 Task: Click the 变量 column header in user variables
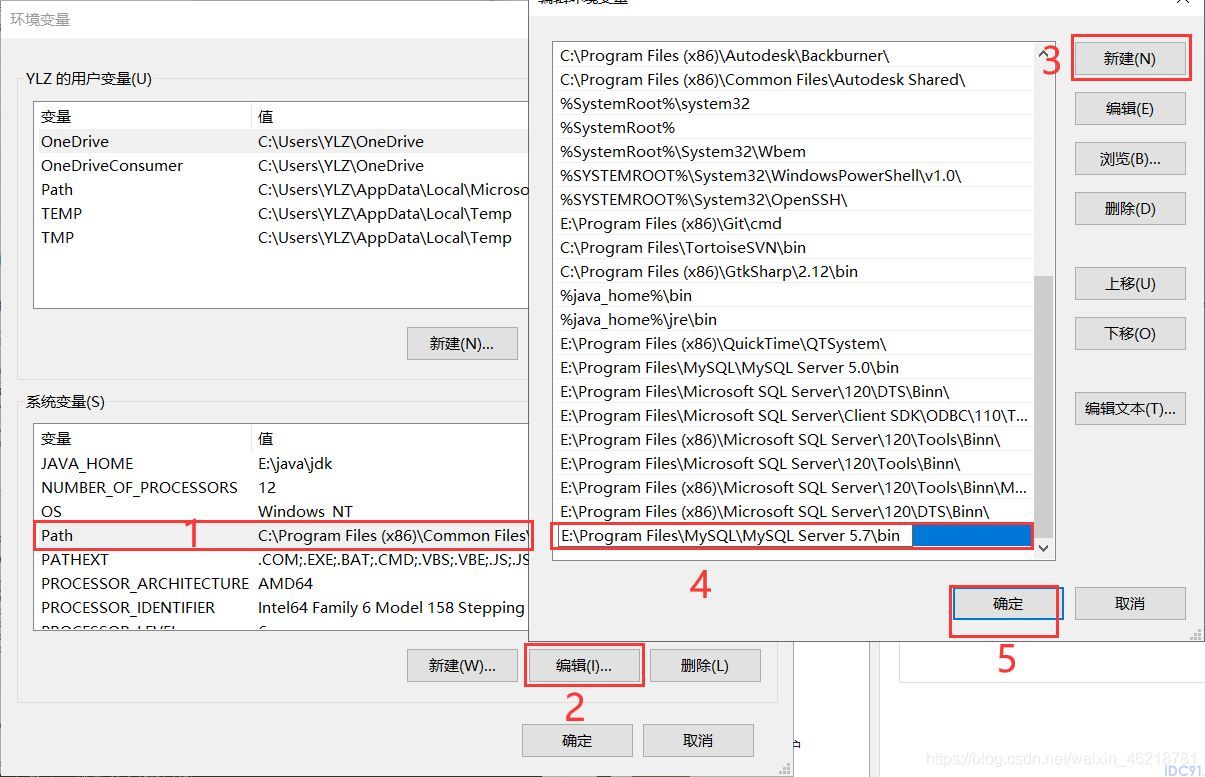(x=142, y=117)
